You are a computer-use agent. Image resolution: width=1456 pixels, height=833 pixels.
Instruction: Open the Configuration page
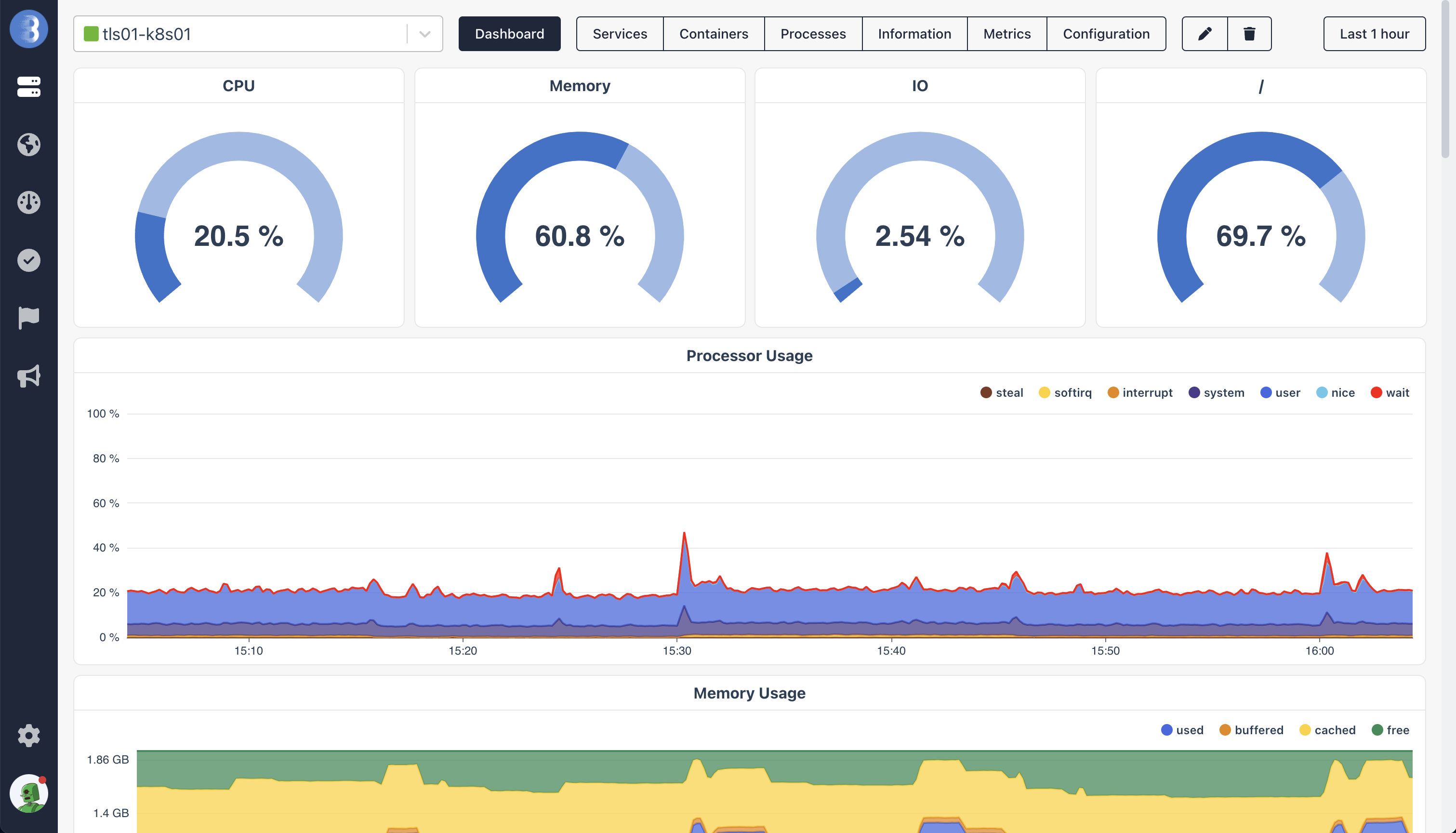point(1106,34)
